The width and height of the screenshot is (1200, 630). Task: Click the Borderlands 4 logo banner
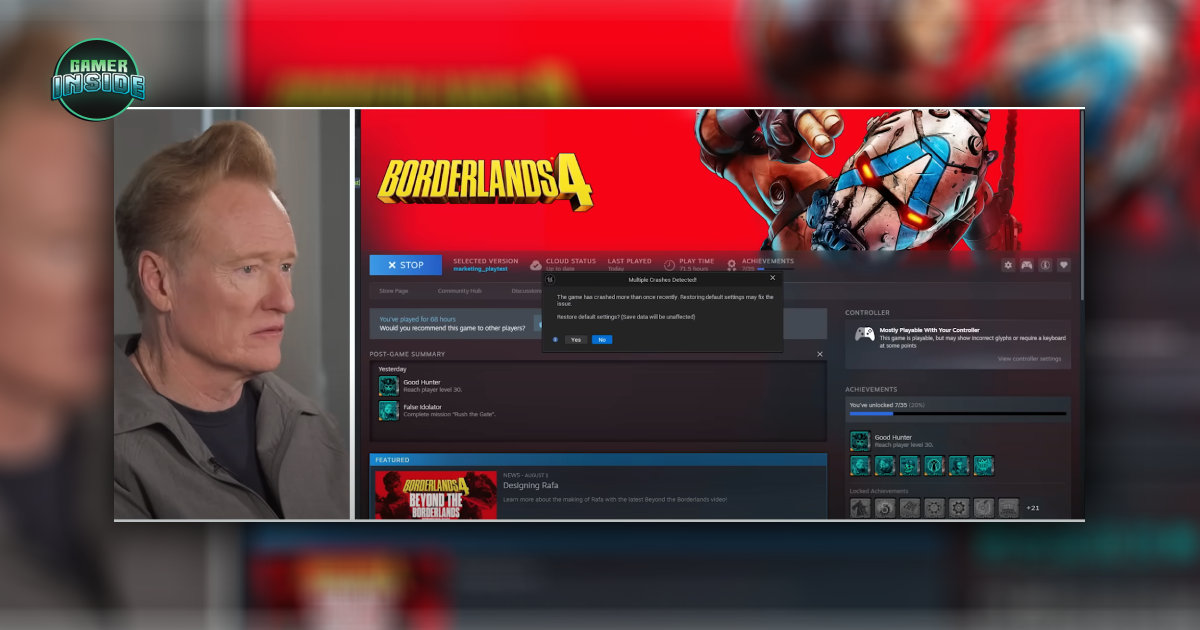point(484,184)
